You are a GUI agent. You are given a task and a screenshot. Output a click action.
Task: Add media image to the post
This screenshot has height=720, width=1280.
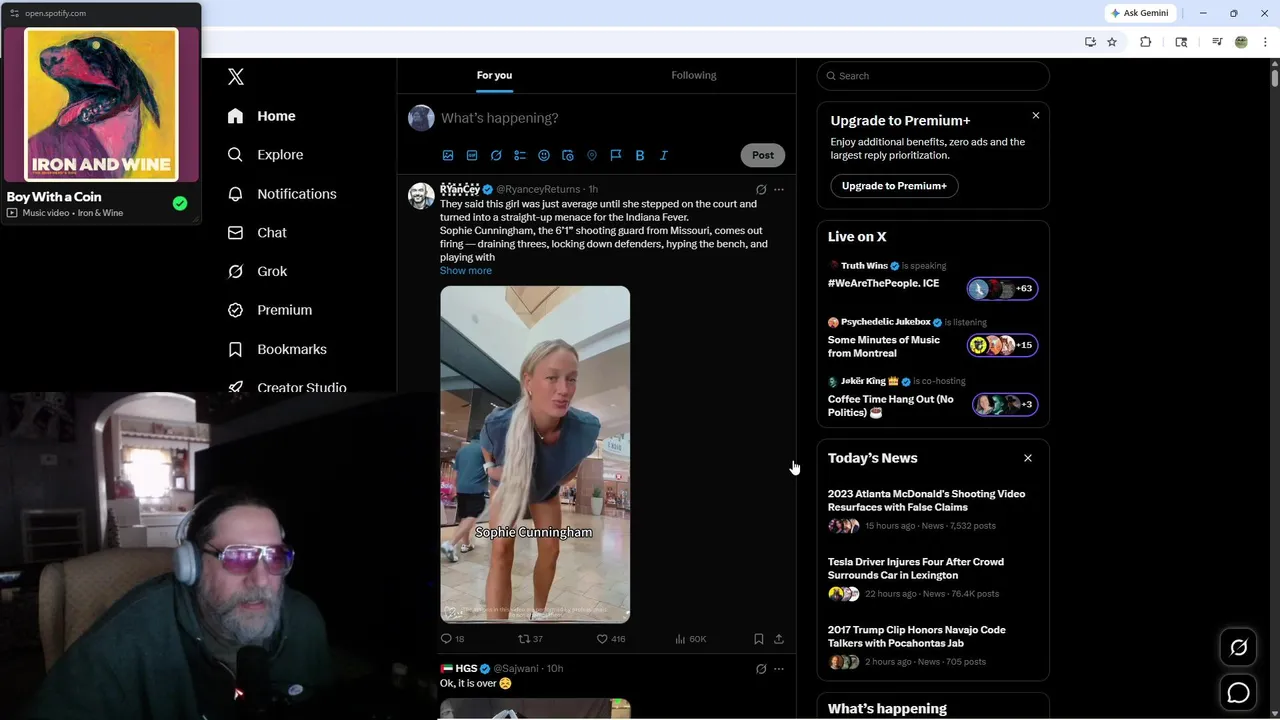click(x=448, y=155)
